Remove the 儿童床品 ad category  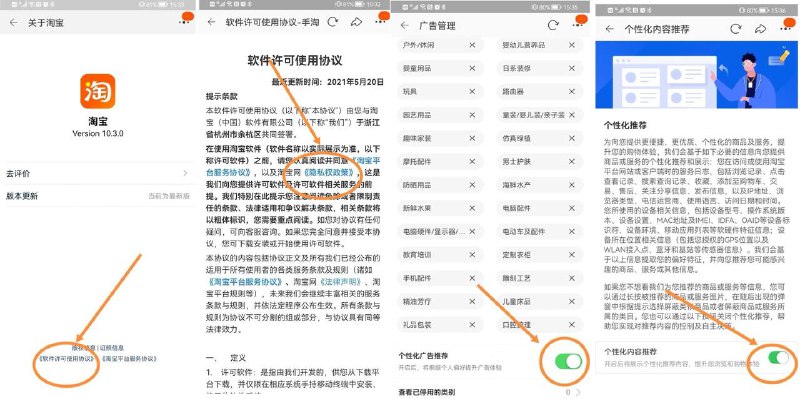click(x=571, y=302)
